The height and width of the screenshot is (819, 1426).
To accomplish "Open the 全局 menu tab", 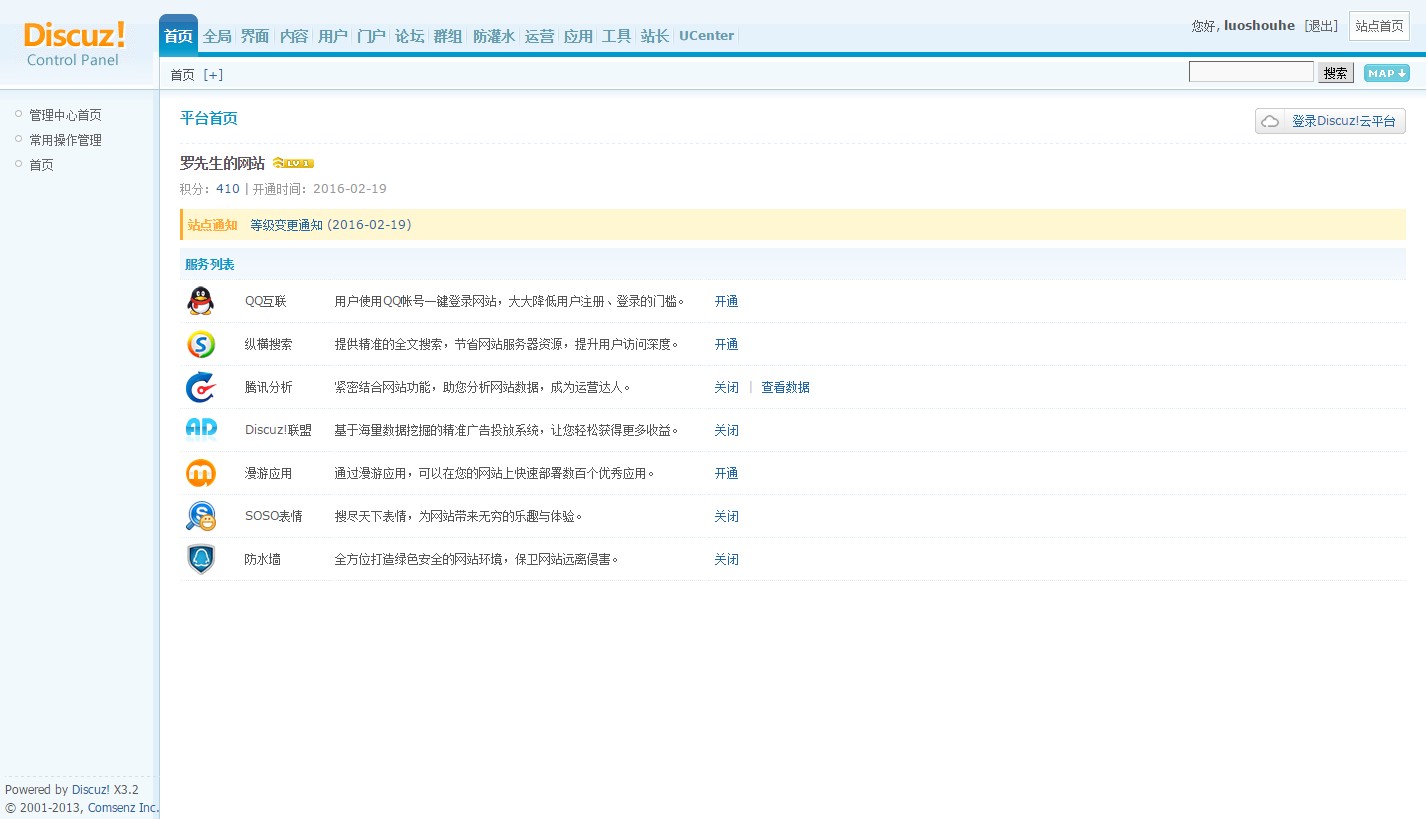I will pyautogui.click(x=217, y=36).
